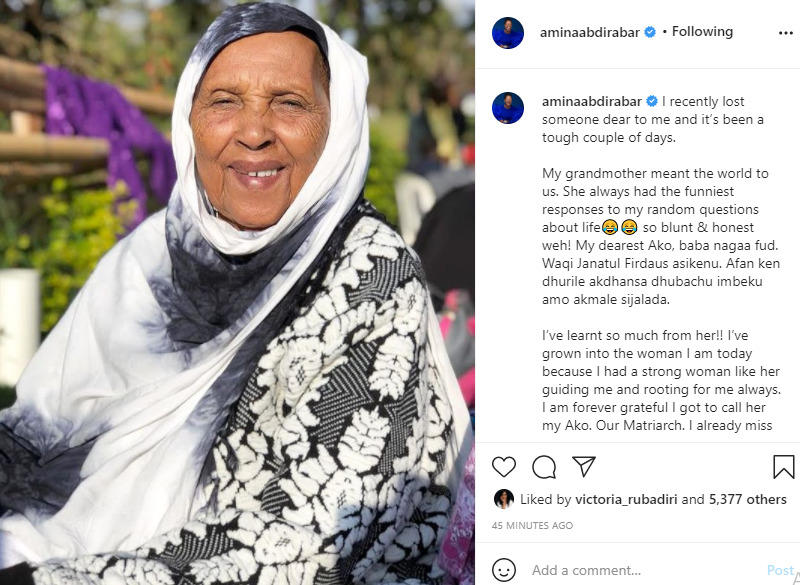Click the verified badge beside caption username
Image resolution: width=800 pixels, height=585 pixels.
[652, 101]
